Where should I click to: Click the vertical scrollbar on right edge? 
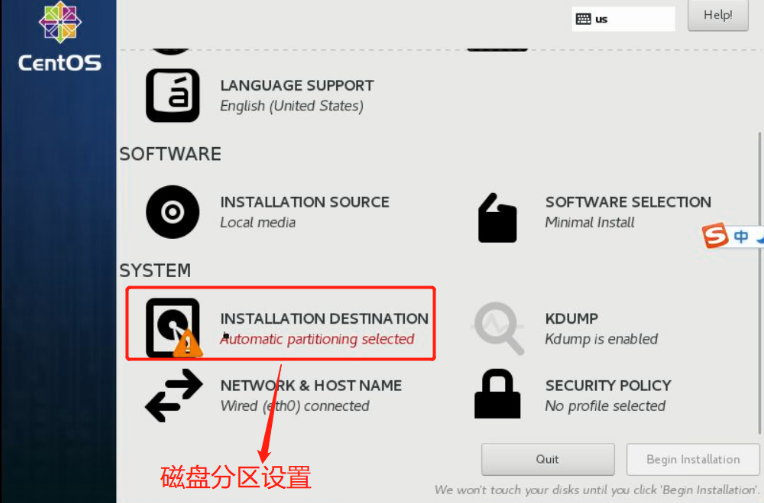(x=759, y=283)
